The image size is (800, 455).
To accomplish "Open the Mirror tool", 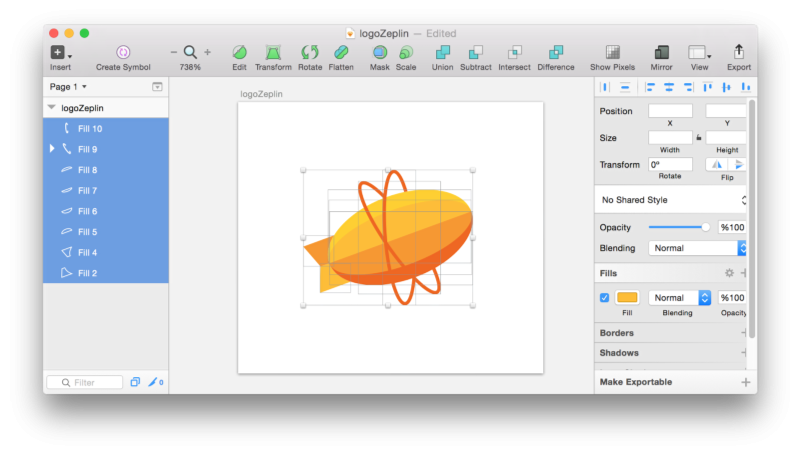I will tap(661, 58).
